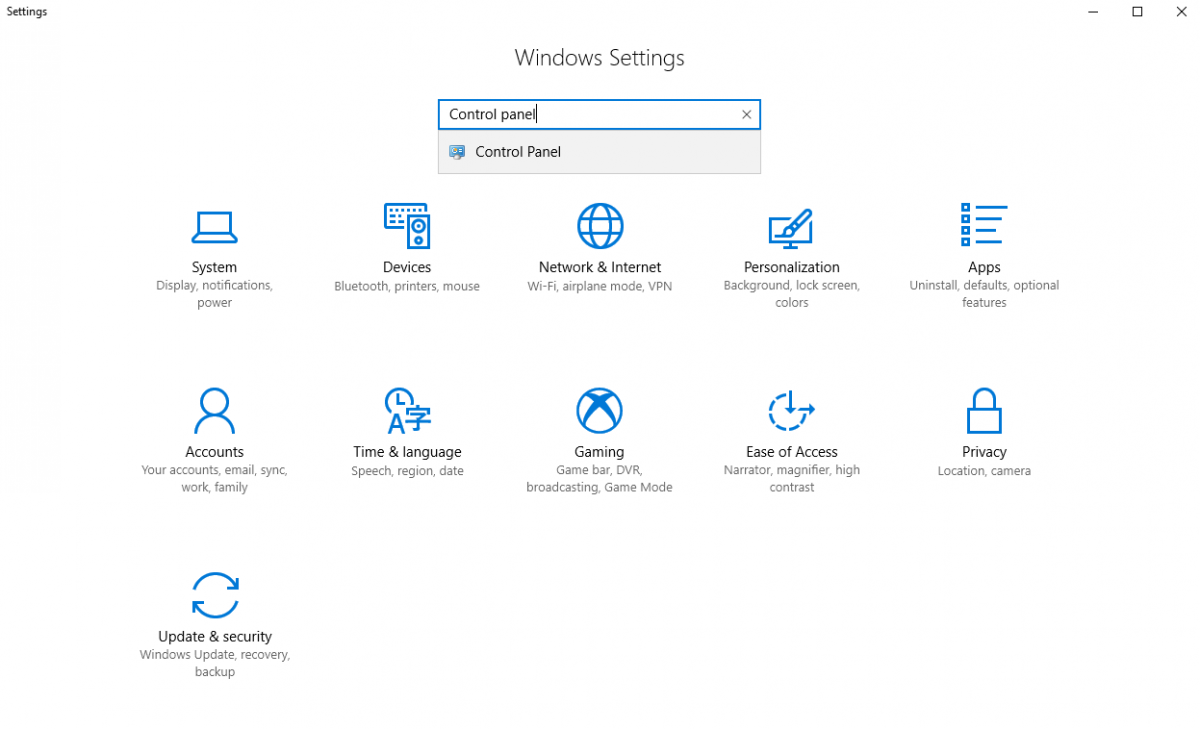Clear the search box with the X

coord(746,114)
